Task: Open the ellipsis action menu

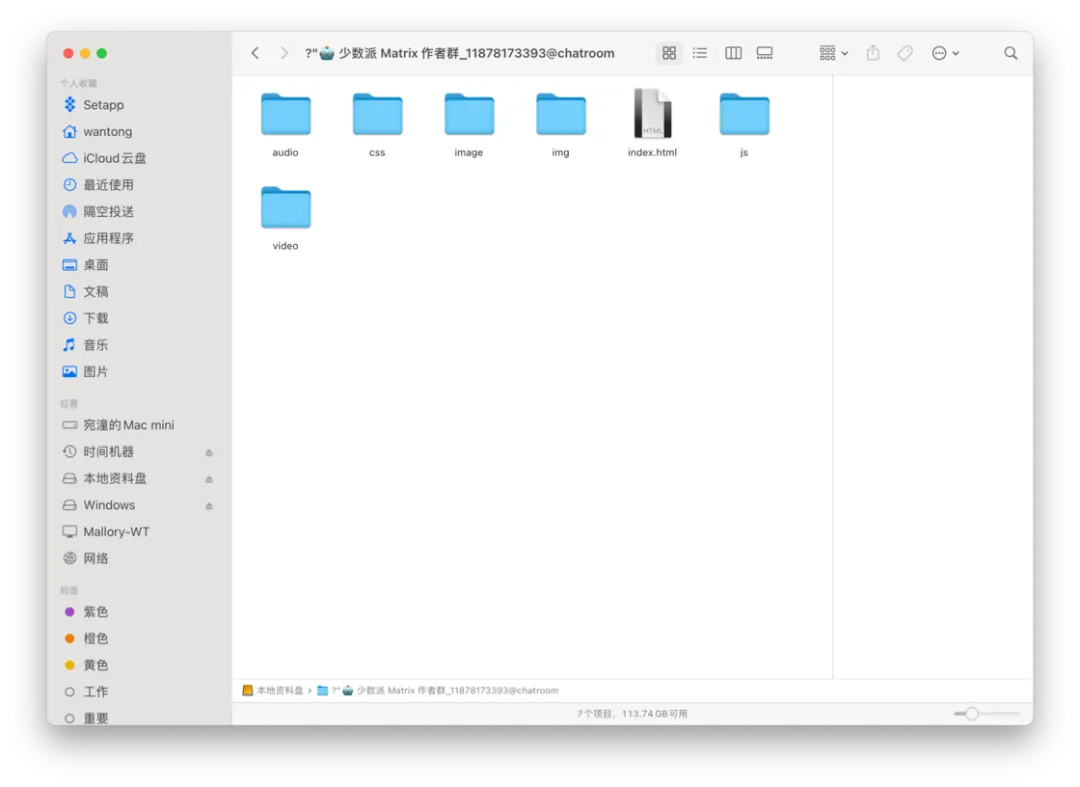Action: [945, 53]
